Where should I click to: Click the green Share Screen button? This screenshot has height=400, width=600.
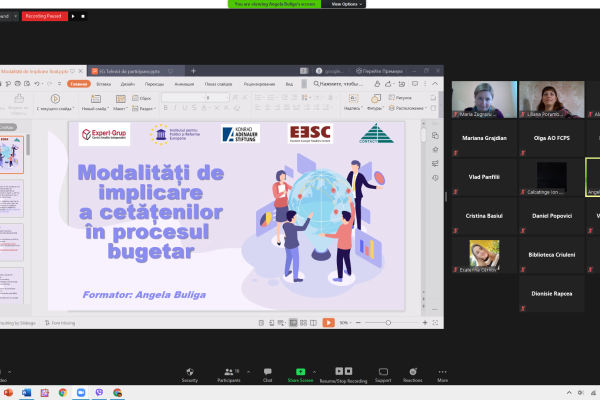click(300, 372)
